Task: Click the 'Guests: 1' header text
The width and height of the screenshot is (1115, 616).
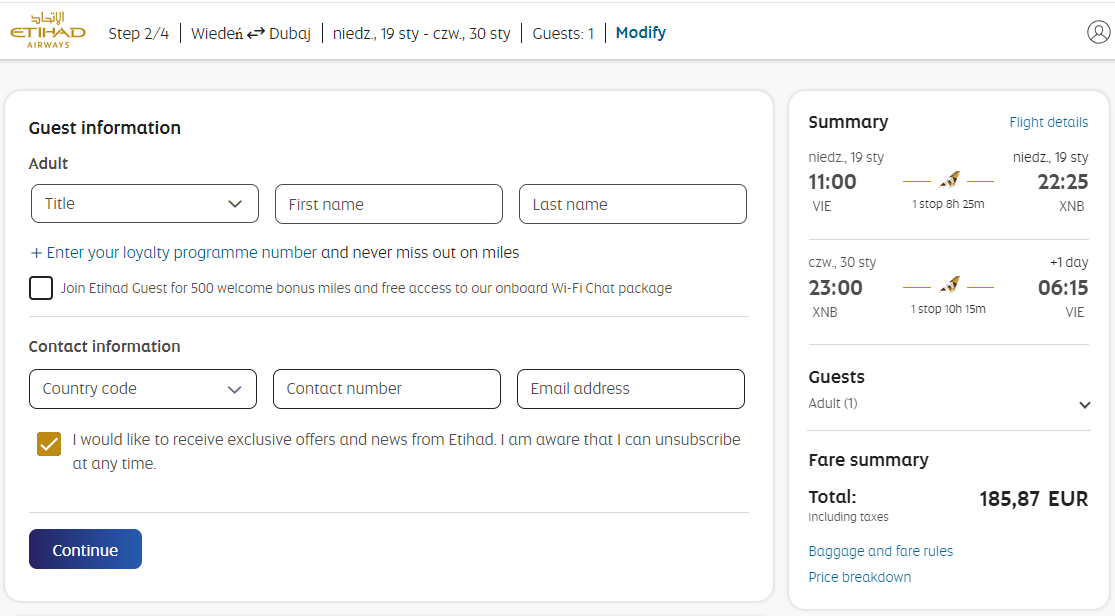Action: pyautogui.click(x=563, y=33)
